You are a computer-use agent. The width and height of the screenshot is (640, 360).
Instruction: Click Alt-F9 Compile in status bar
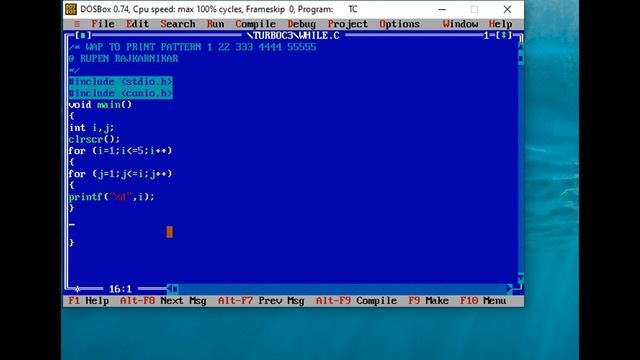click(x=356, y=301)
